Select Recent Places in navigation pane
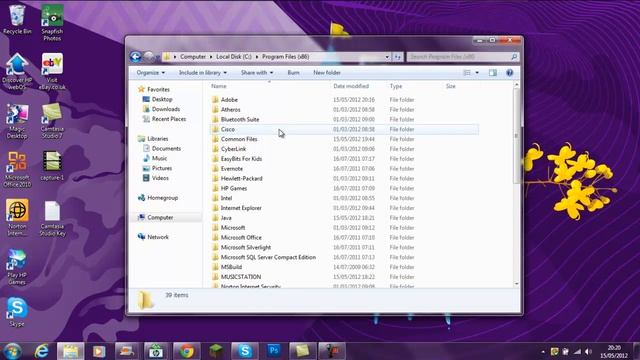Screen dimensions: 640x360 click(164, 119)
